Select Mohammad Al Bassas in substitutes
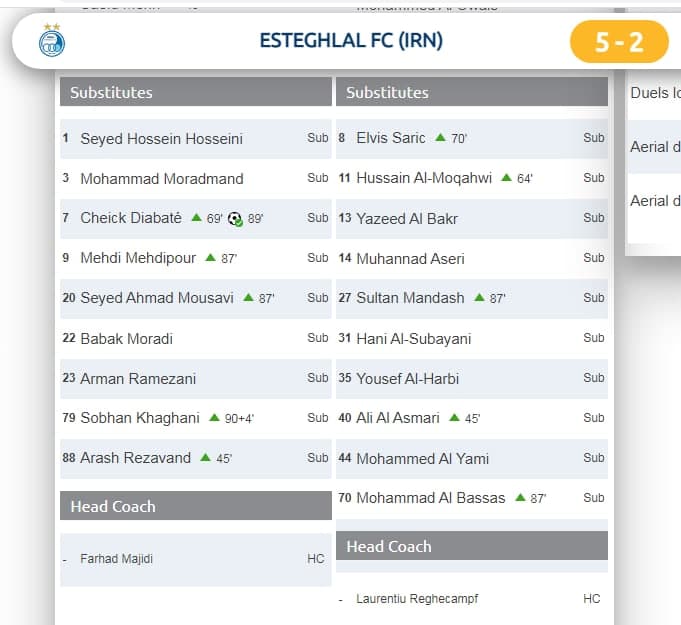Image resolution: width=681 pixels, height=625 pixels. [431, 498]
